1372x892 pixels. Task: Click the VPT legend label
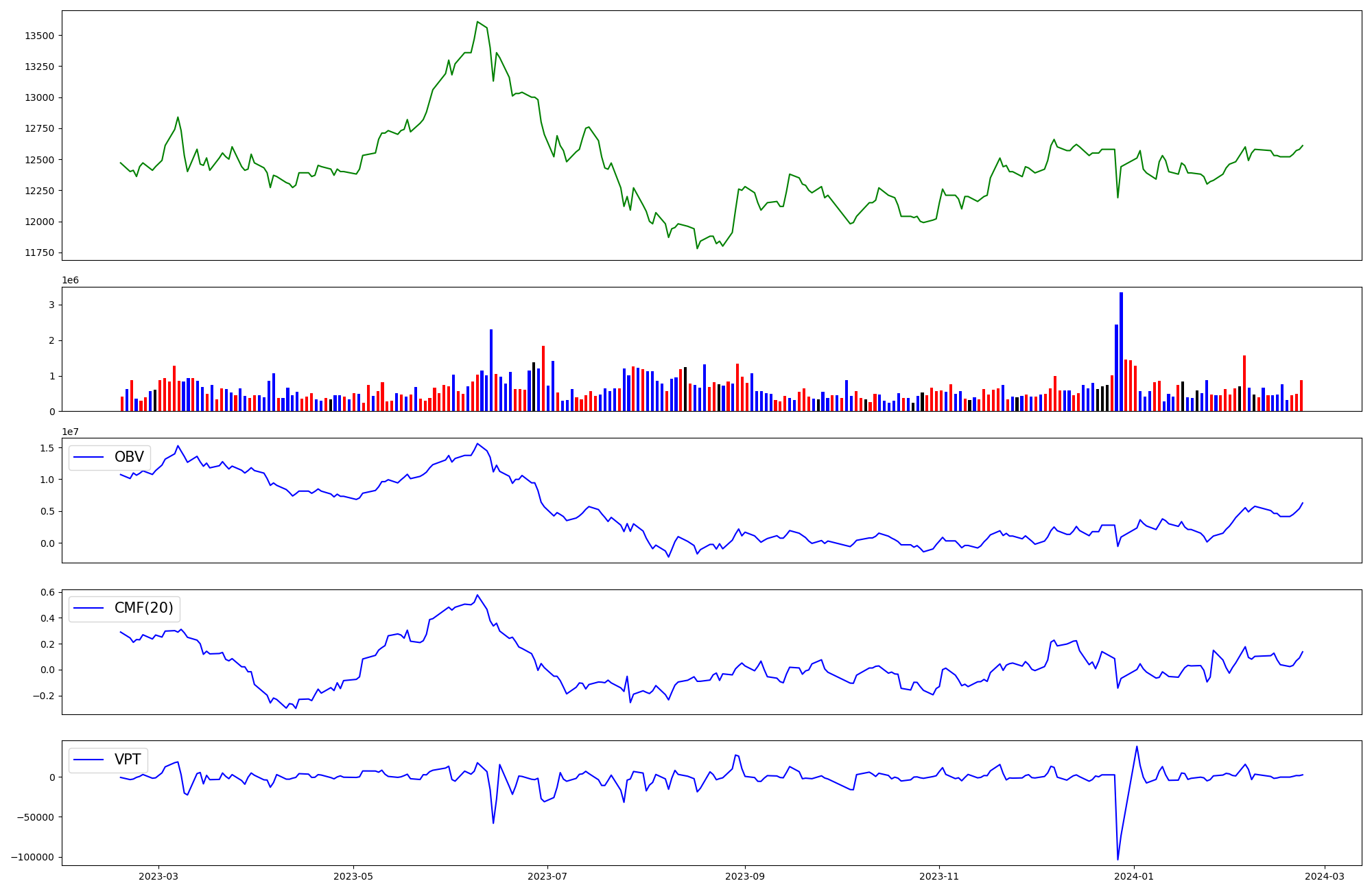coord(128,760)
